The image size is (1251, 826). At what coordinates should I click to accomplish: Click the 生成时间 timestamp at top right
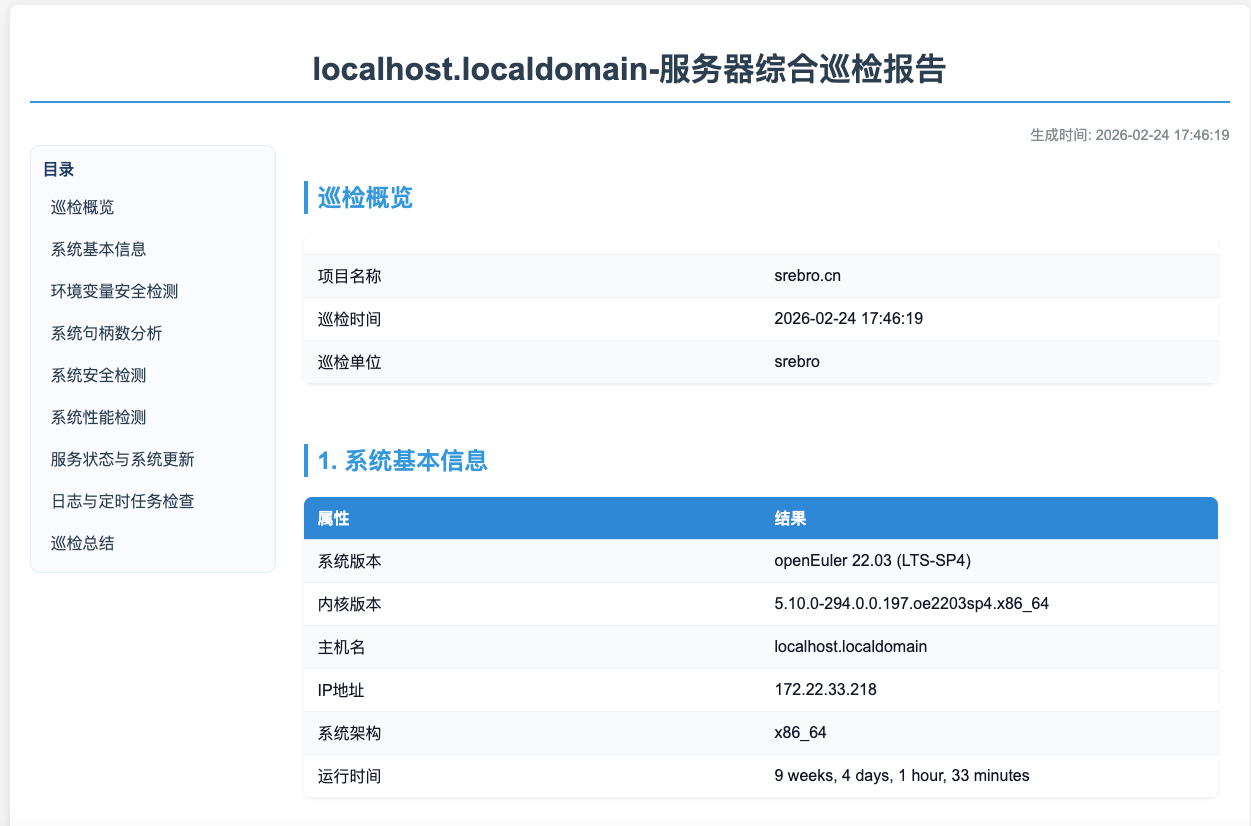pos(1129,134)
